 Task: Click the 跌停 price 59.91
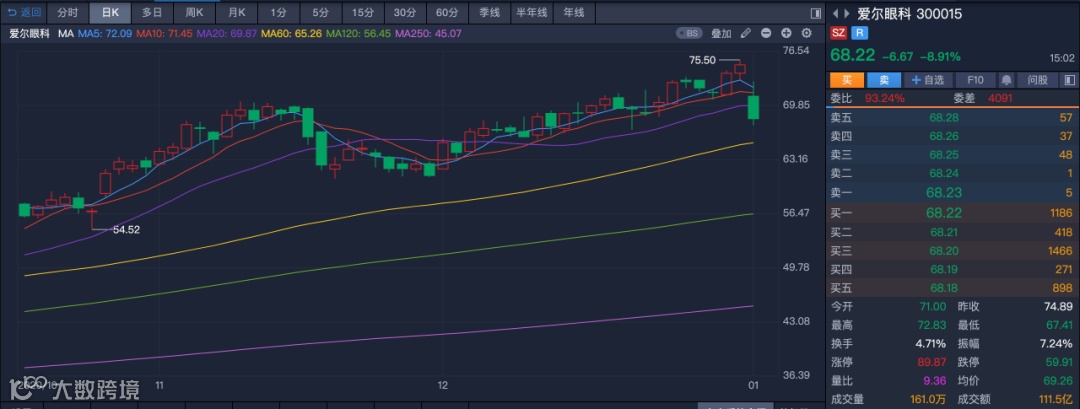[x=1059, y=362]
